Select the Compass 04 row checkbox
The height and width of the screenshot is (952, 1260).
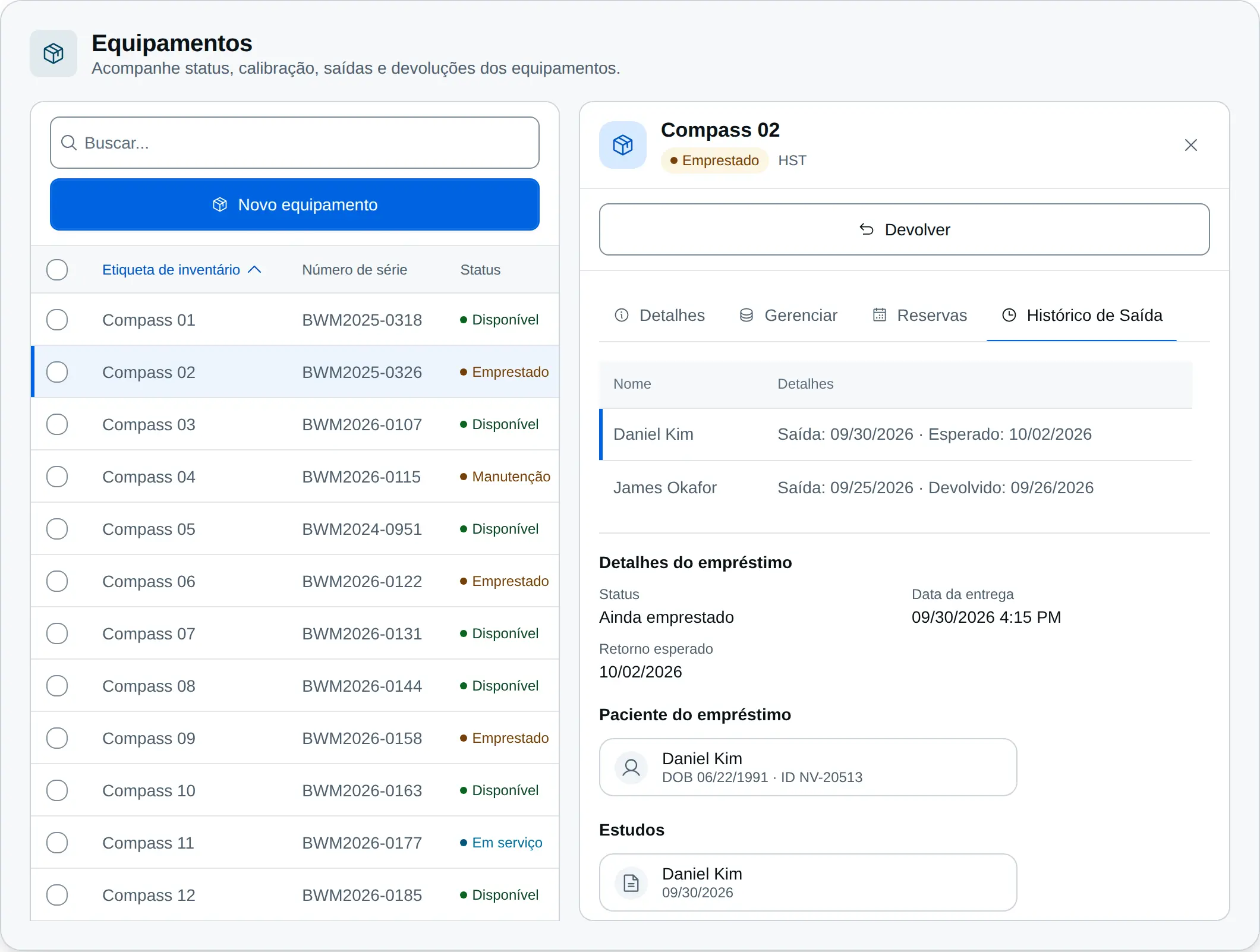pos(57,477)
